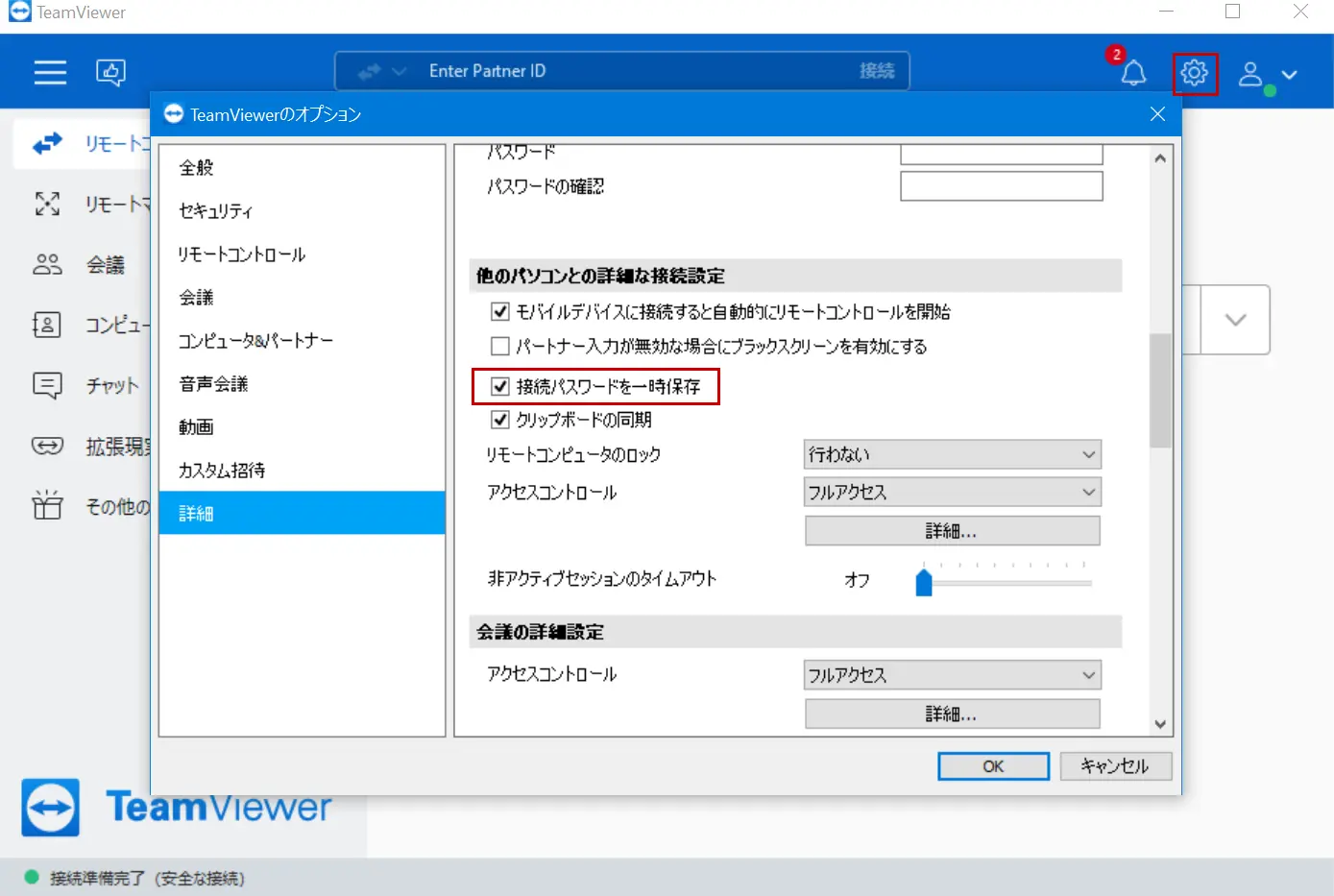Open the notifications bell
This screenshot has width=1334, height=896.
tap(1133, 72)
